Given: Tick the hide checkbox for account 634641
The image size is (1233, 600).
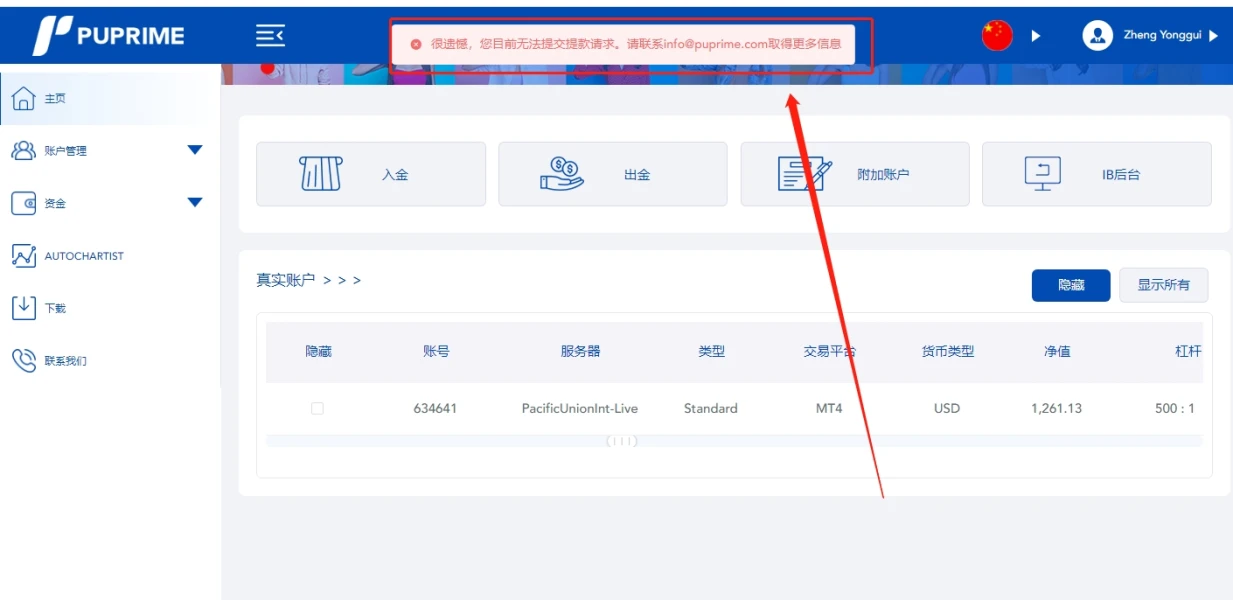Looking at the screenshot, I should pos(317,408).
